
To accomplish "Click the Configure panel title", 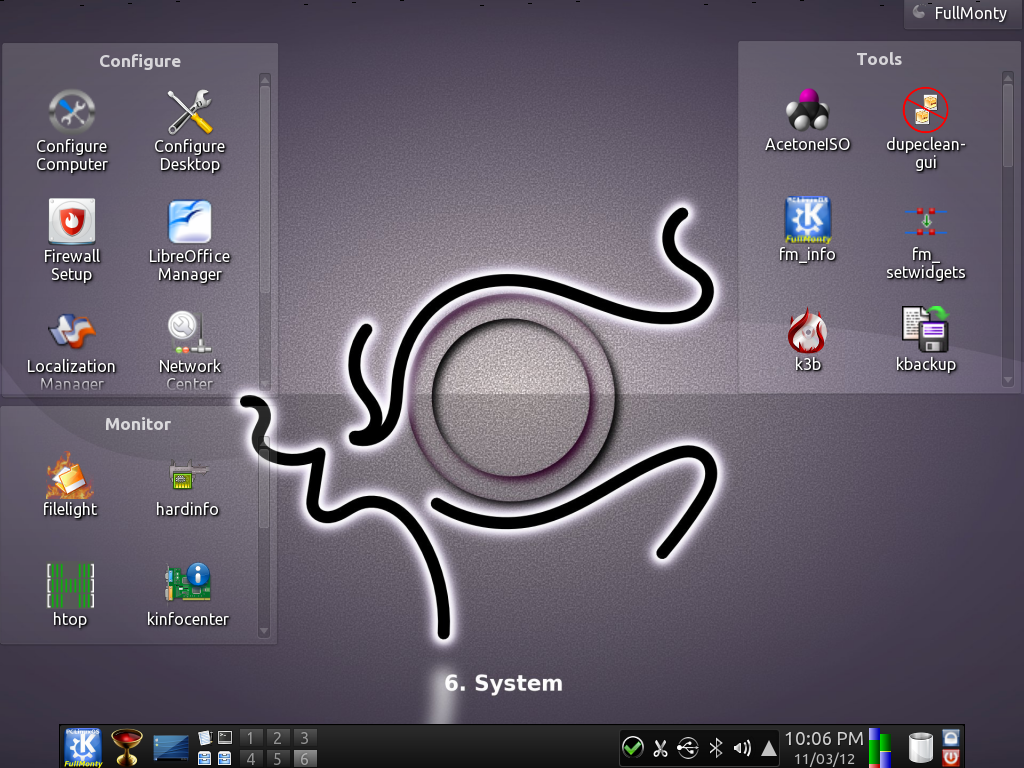I will (140, 61).
